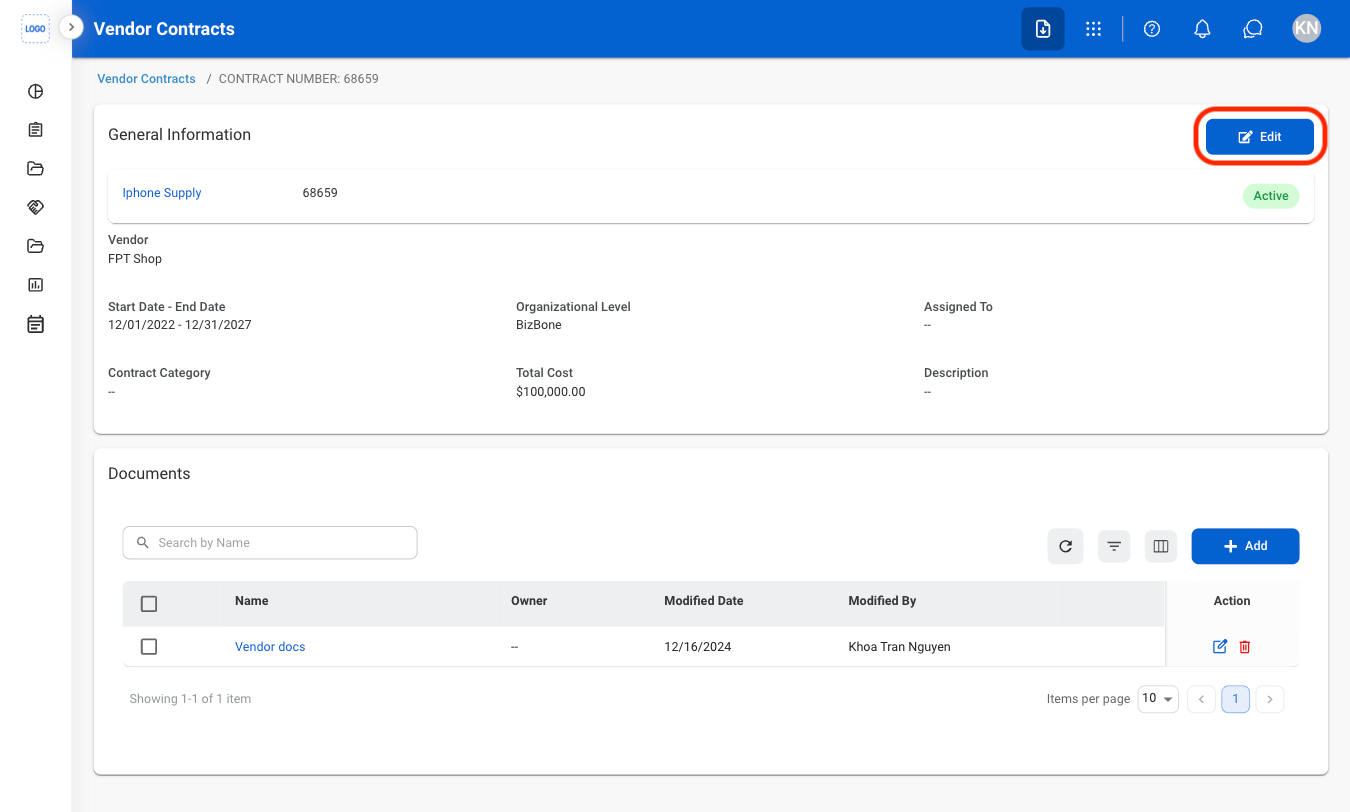Toggle the select-all header checkbox
This screenshot has height=812, width=1350.
[149, 604]
